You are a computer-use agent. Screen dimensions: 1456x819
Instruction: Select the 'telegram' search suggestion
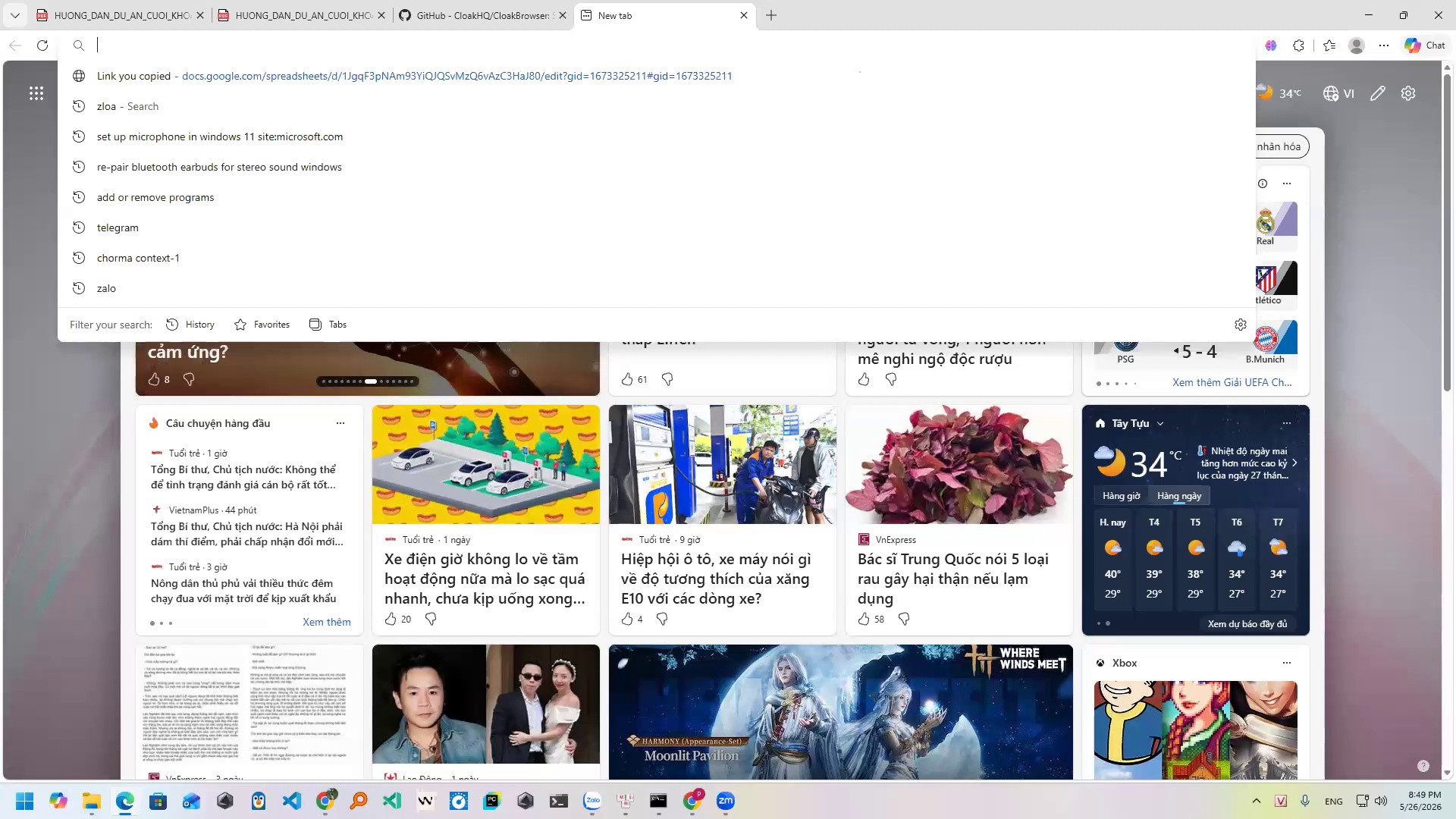[657, 227]
